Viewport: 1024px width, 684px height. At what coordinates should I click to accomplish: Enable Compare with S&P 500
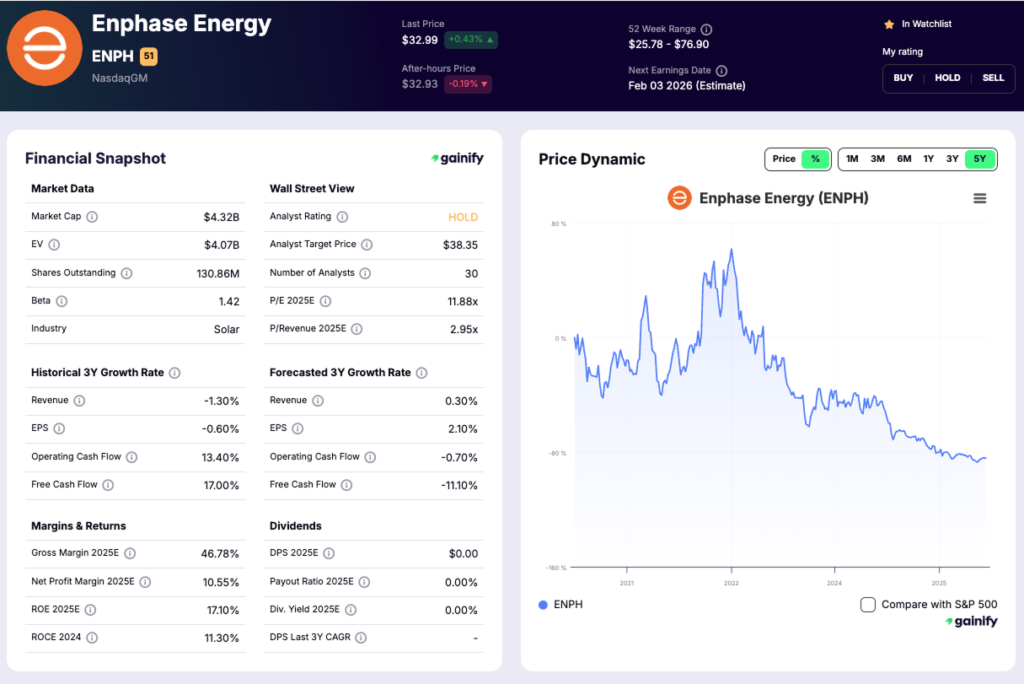click(x=867, y=604)
